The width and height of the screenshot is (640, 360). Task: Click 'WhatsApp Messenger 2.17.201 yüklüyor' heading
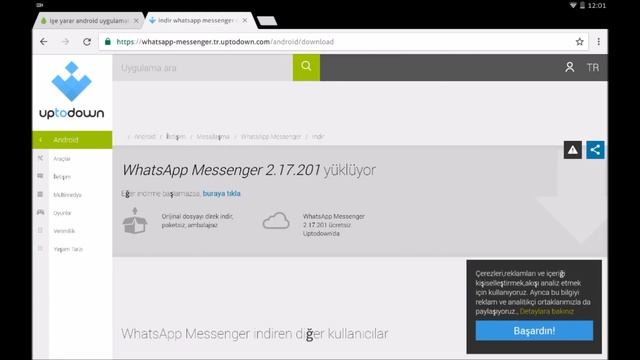point(249,170)
